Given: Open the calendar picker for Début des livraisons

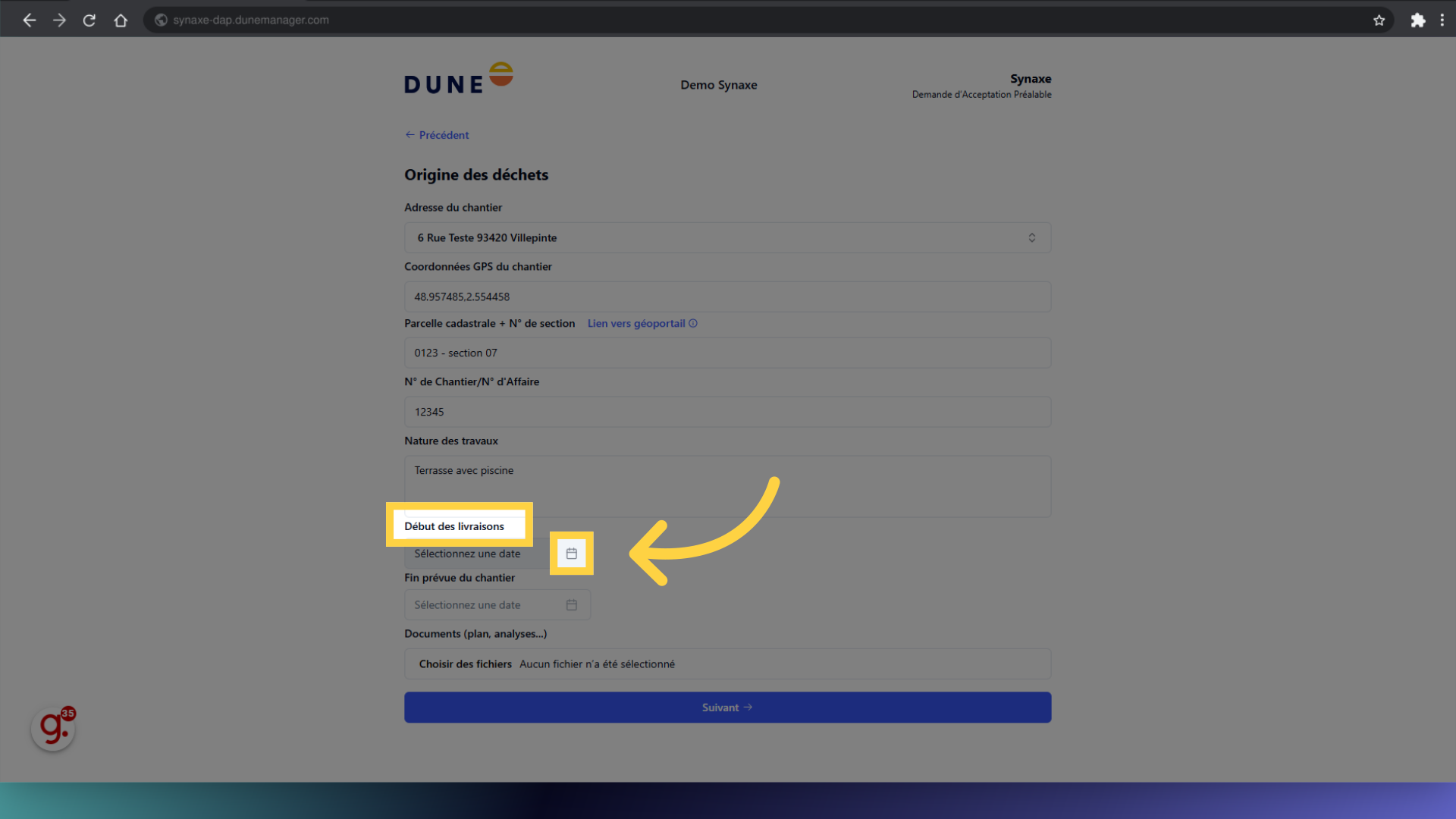Looking at the screenshot, I should (571, 554).
